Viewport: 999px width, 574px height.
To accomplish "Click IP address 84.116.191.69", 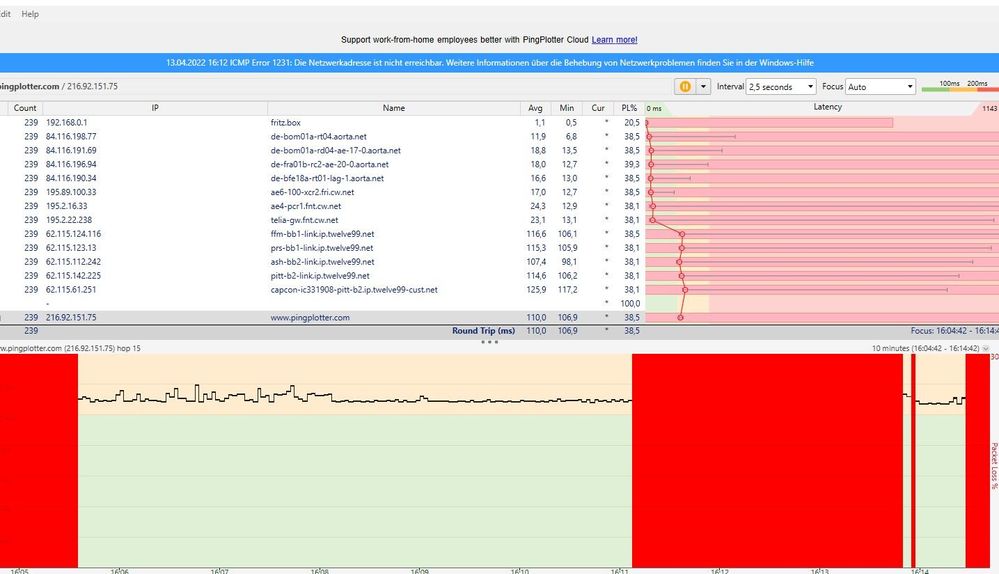I will [x=71, y=150].
